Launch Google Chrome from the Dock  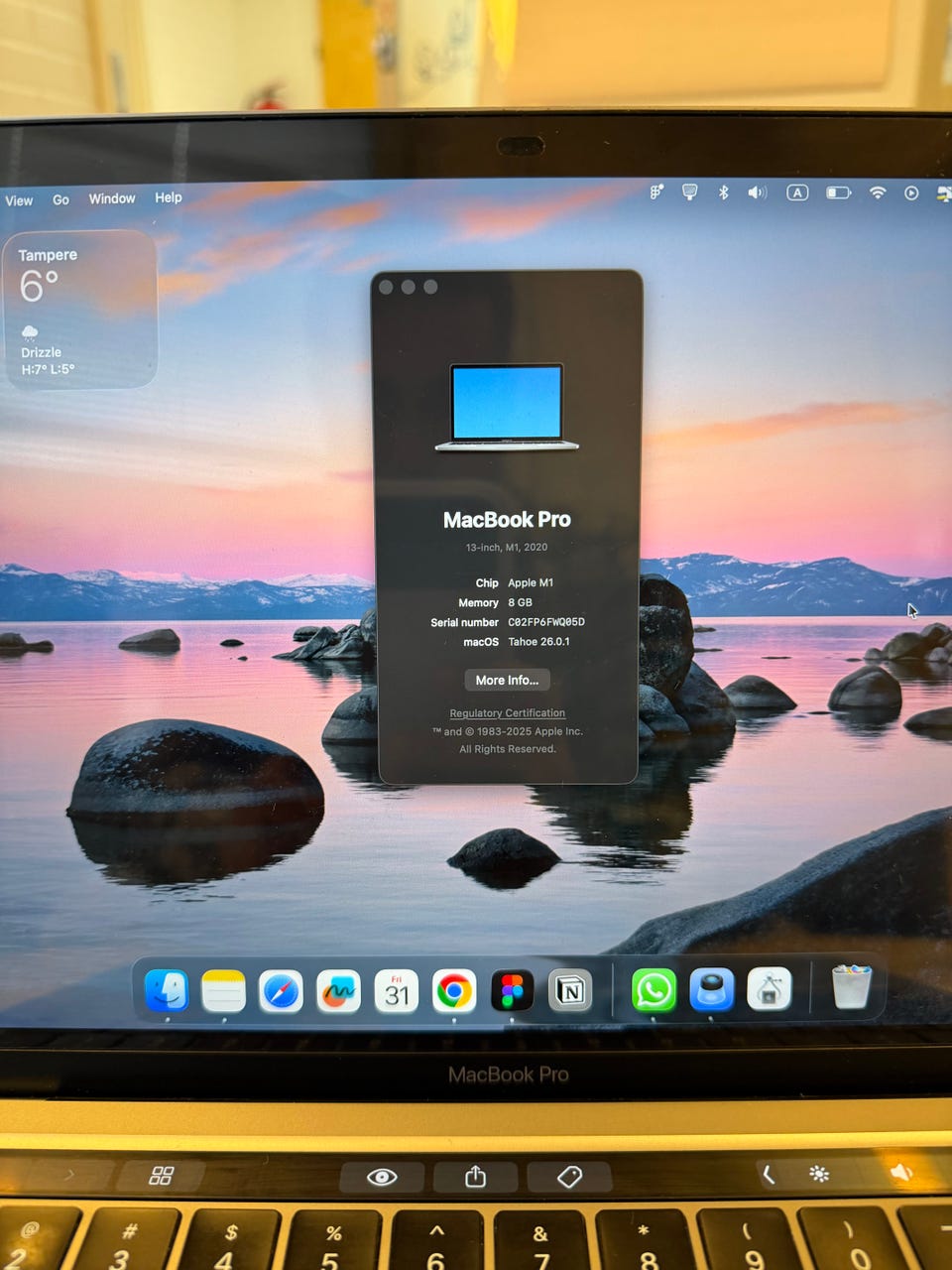tap(454, 991)
